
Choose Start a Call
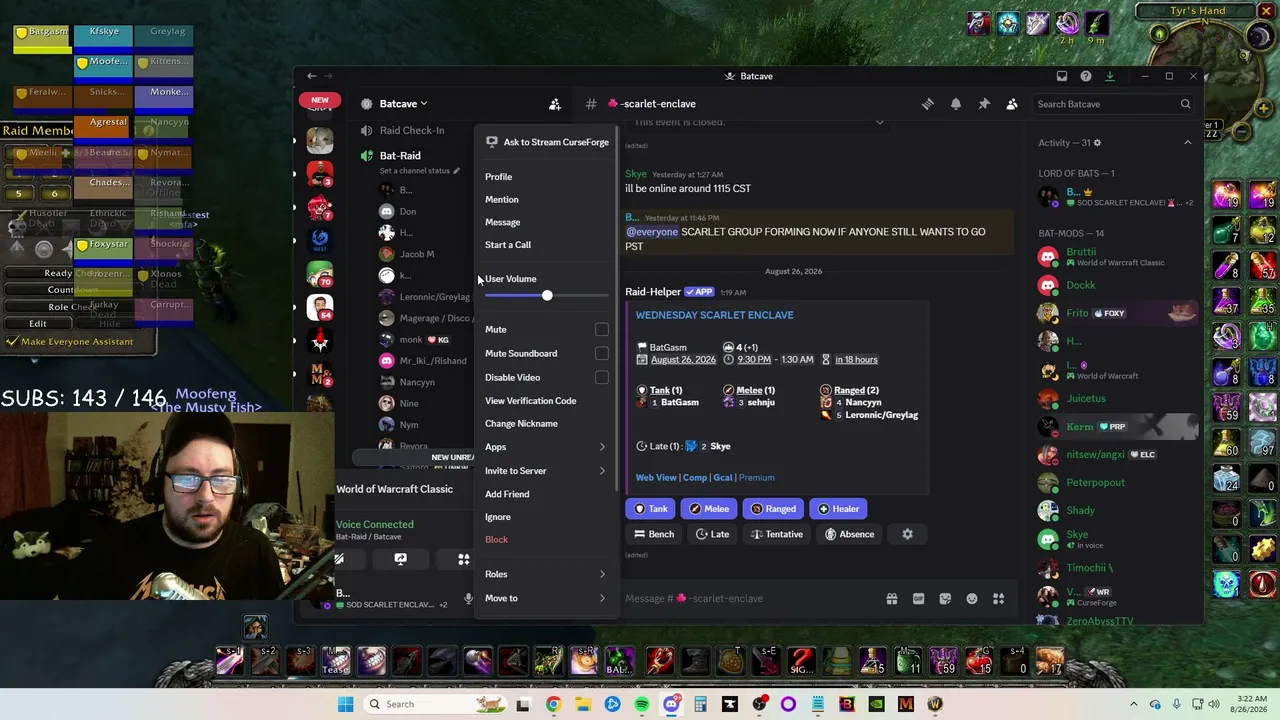point(547,245)
